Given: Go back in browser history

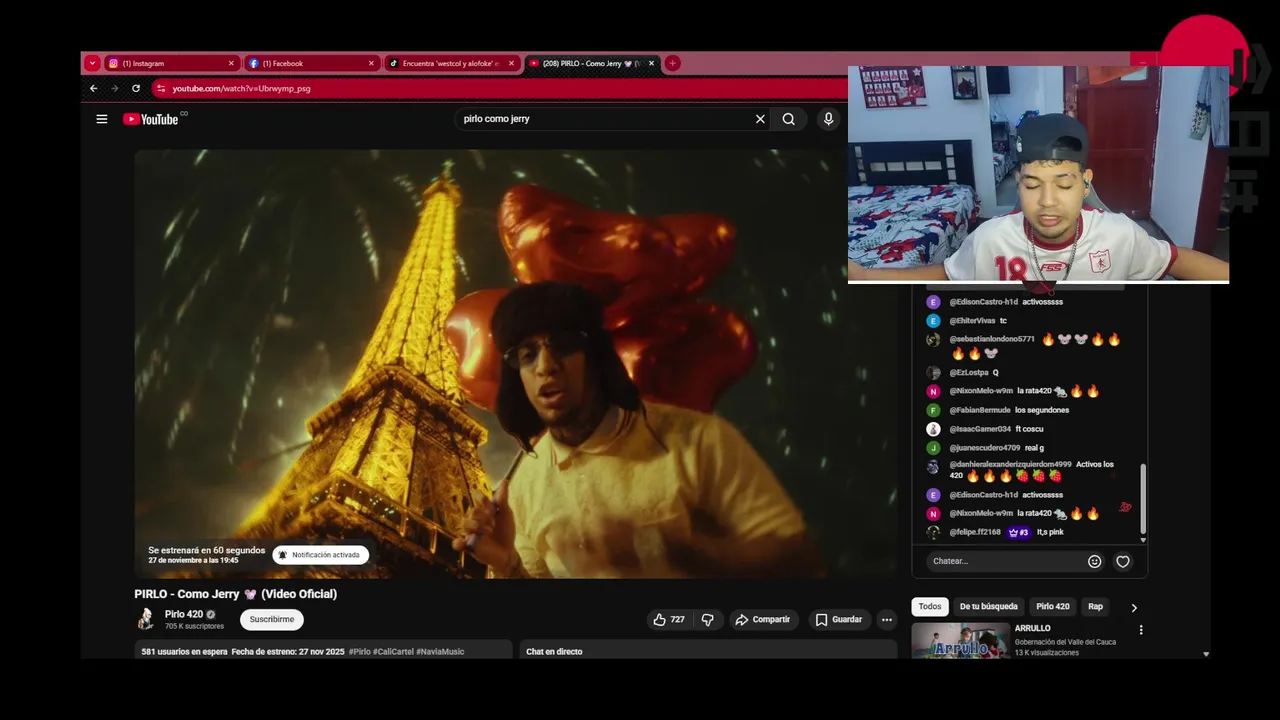Looking at the screenshot, I should [x=94, y=88].
